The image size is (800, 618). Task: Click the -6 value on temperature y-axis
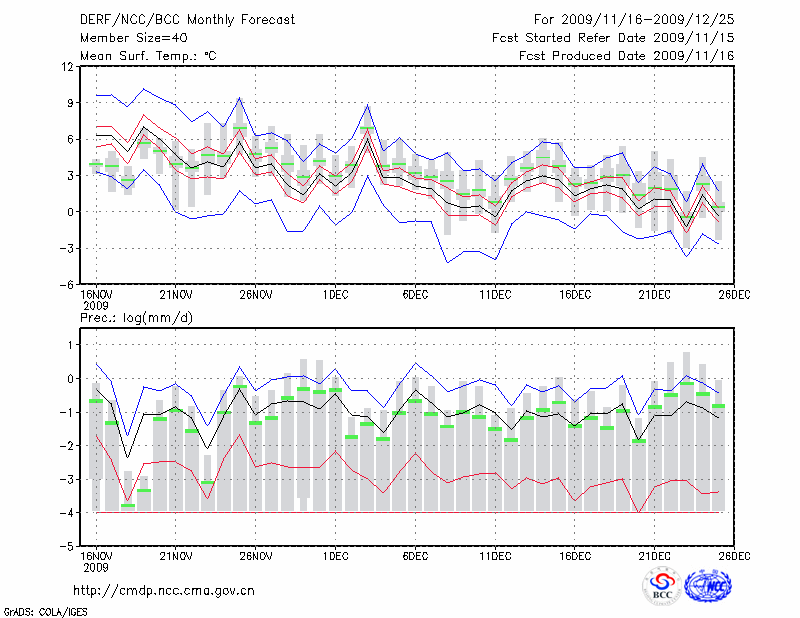coord(68,284)
